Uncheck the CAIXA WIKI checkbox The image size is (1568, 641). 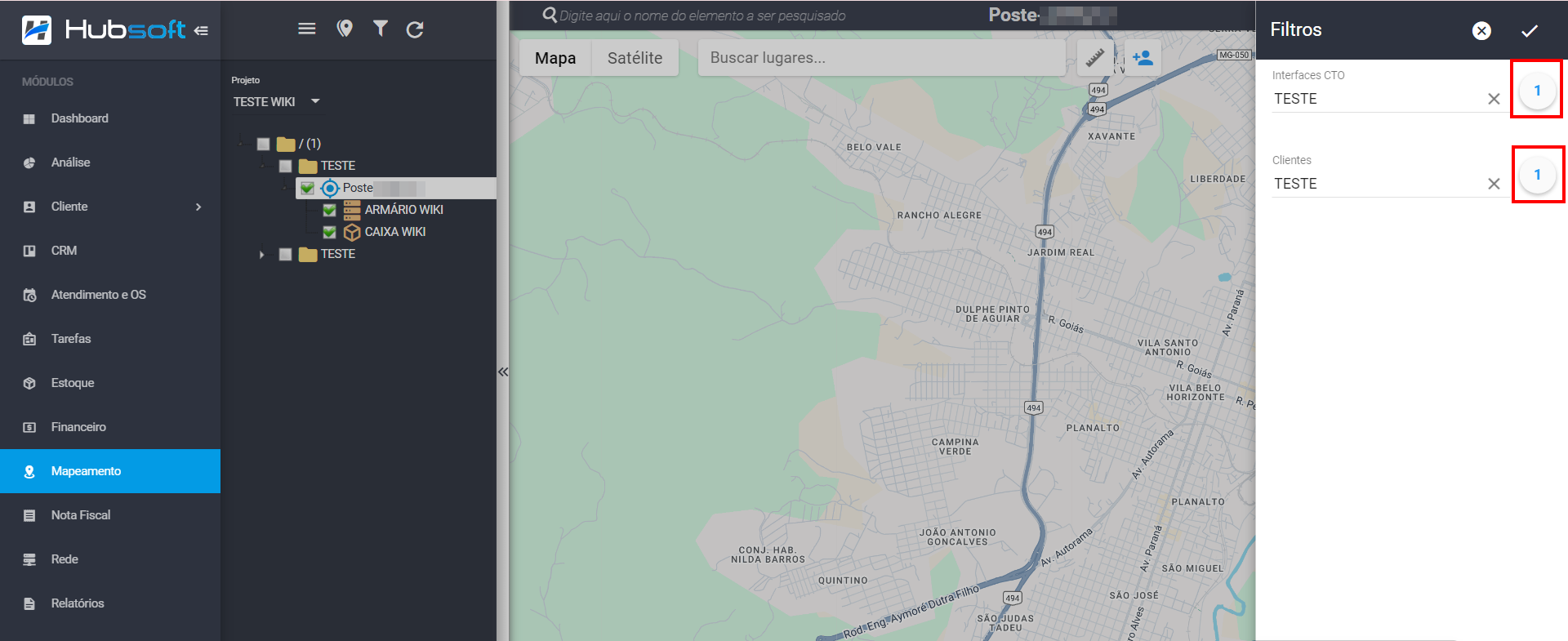point(329,232)
